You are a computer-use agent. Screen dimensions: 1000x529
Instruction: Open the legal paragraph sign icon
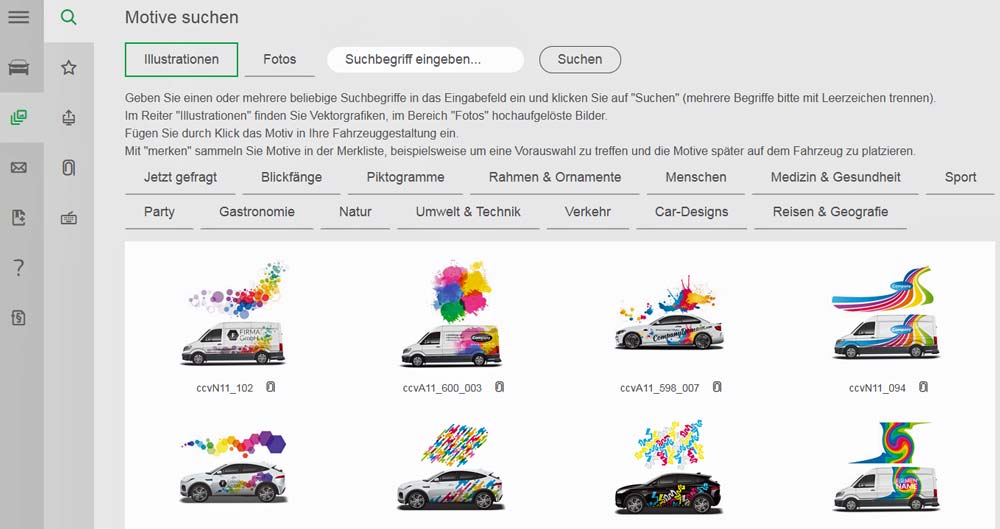(x=18, y=317)
